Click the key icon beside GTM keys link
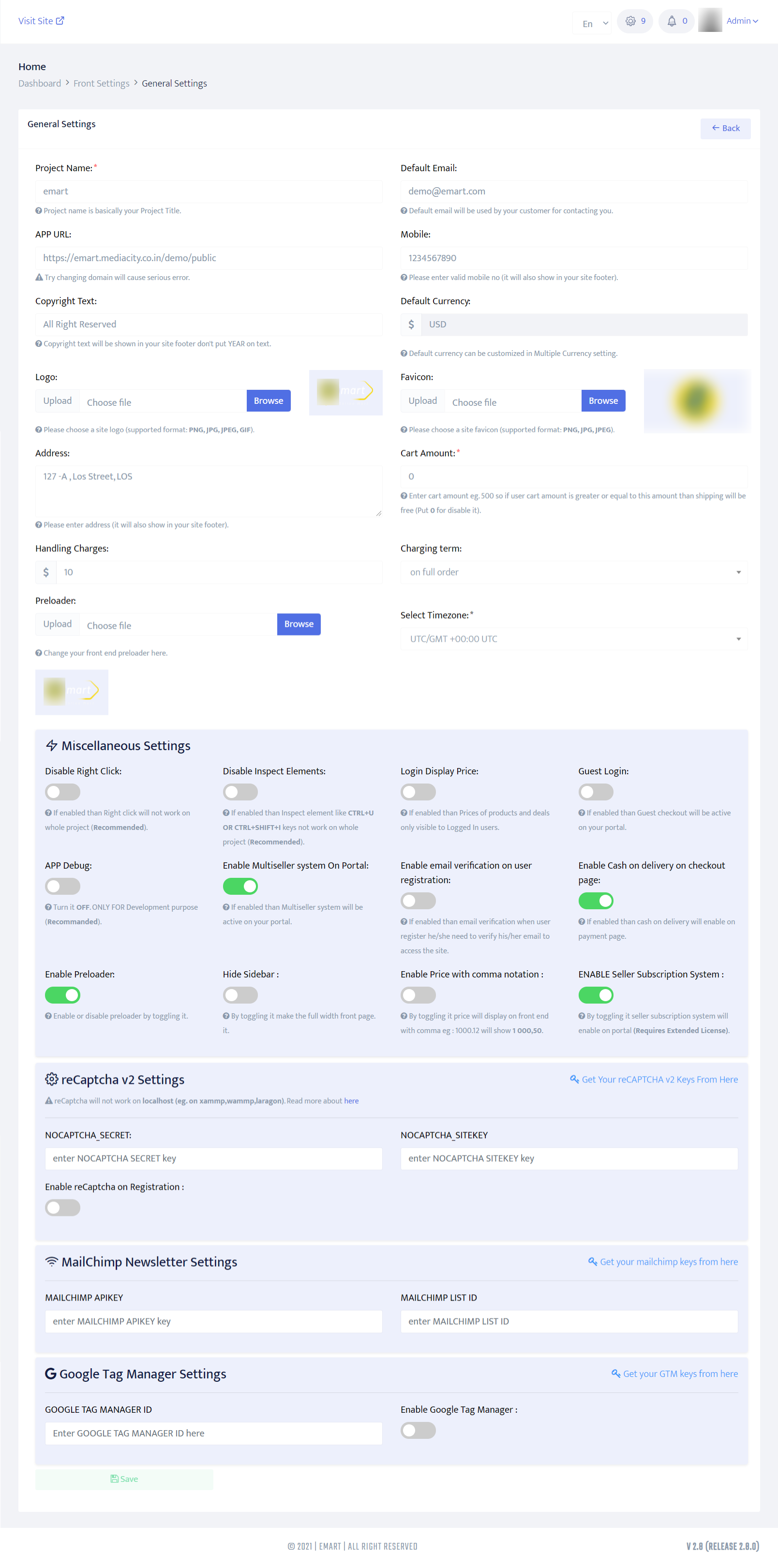This screenshot has width=778, height=1568. tap(615, 1373)
